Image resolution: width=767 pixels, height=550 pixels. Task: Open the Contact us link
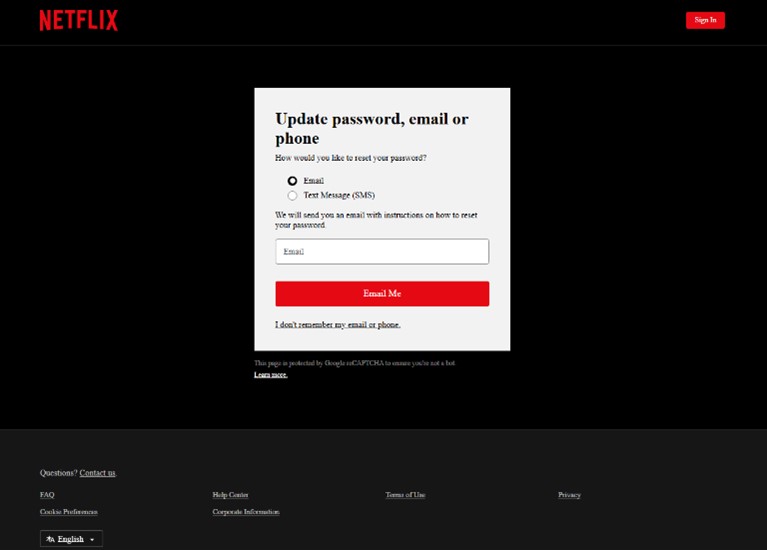pyautogui.click(x=98, y=473)
